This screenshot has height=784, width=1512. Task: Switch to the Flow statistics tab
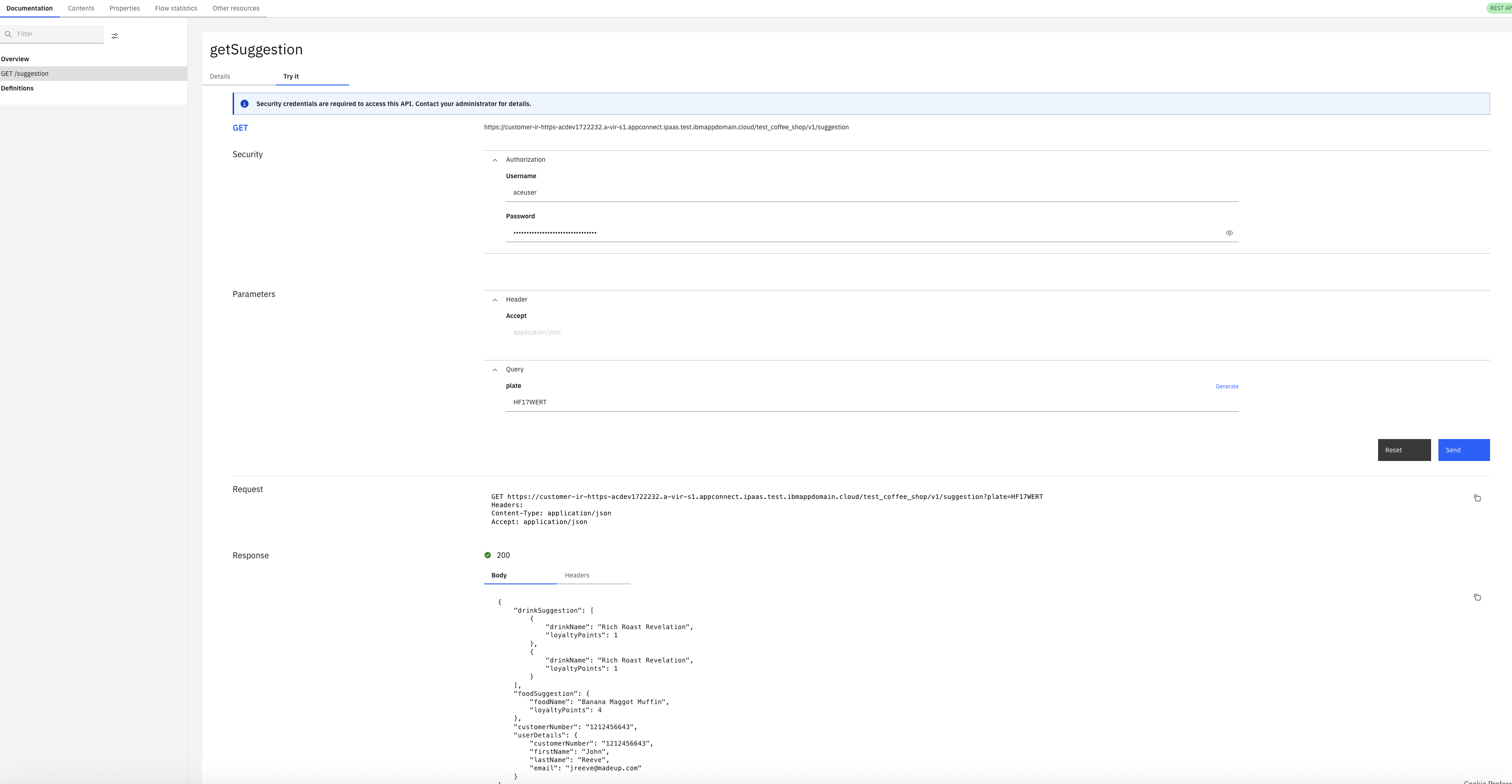point(176,8)
